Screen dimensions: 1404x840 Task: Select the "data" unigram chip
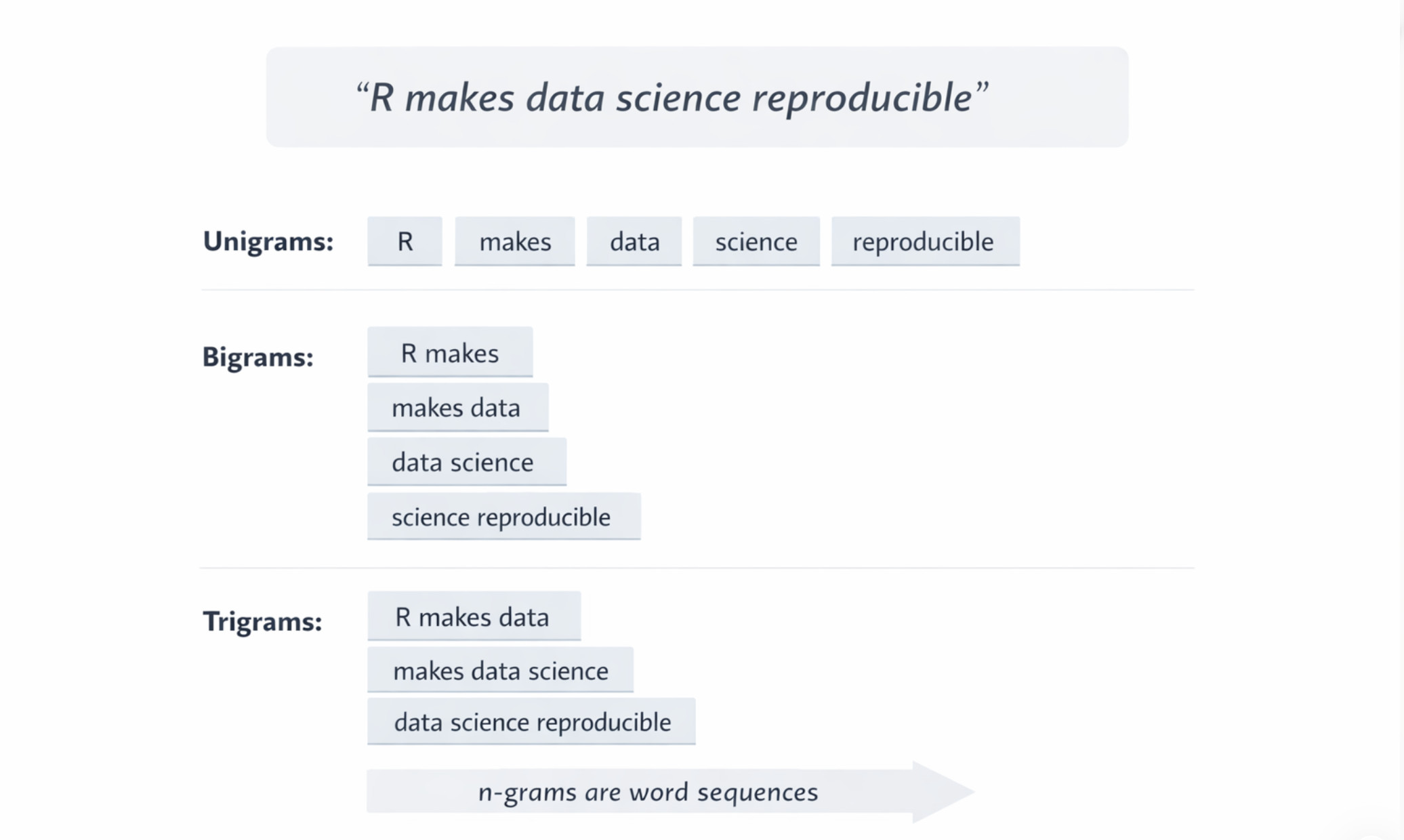(634, 241)
